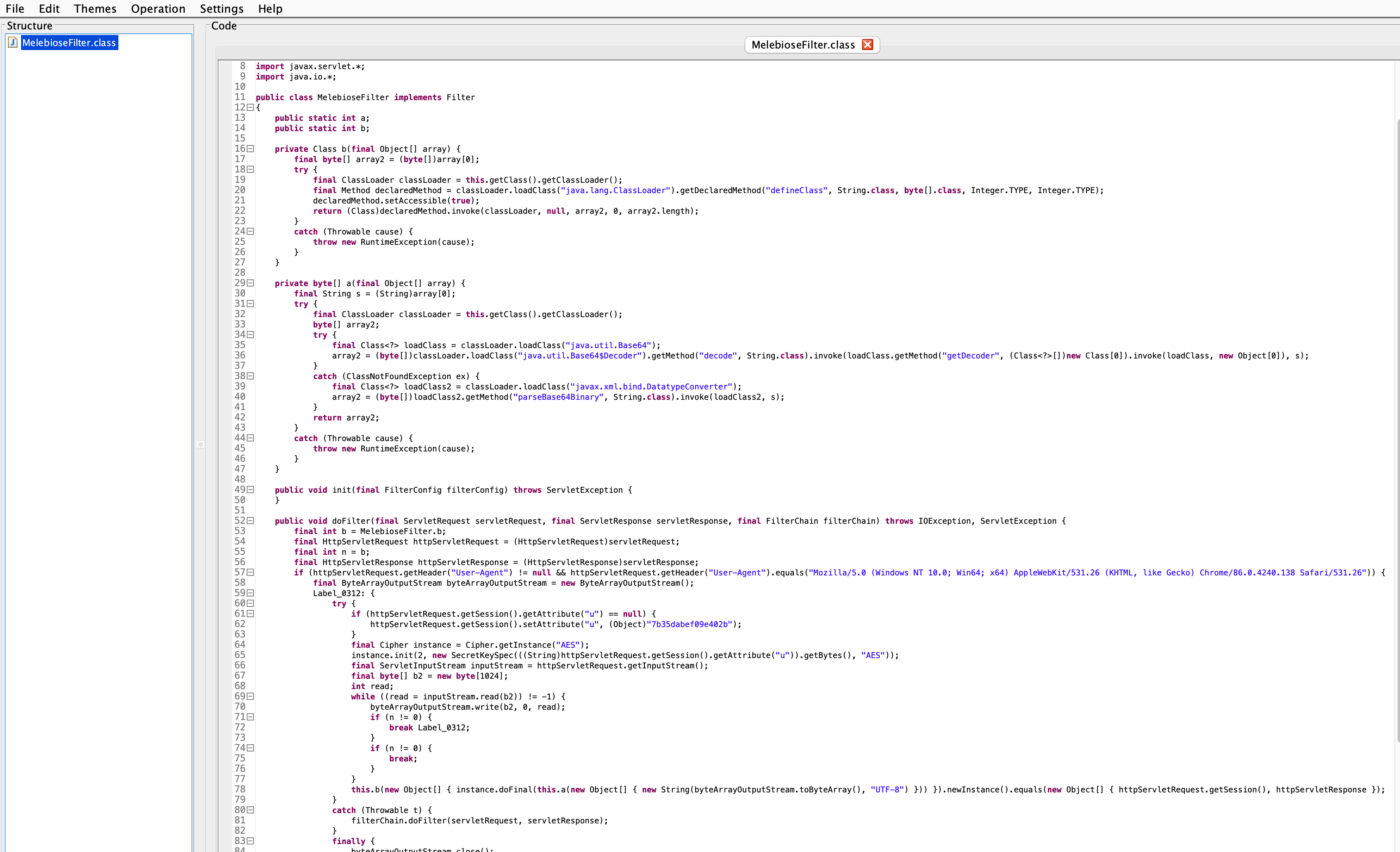Viewport: 1400px width, 852px height.
Task: Close the MelebioseFilter.class tab
Action: coord(867,45)
